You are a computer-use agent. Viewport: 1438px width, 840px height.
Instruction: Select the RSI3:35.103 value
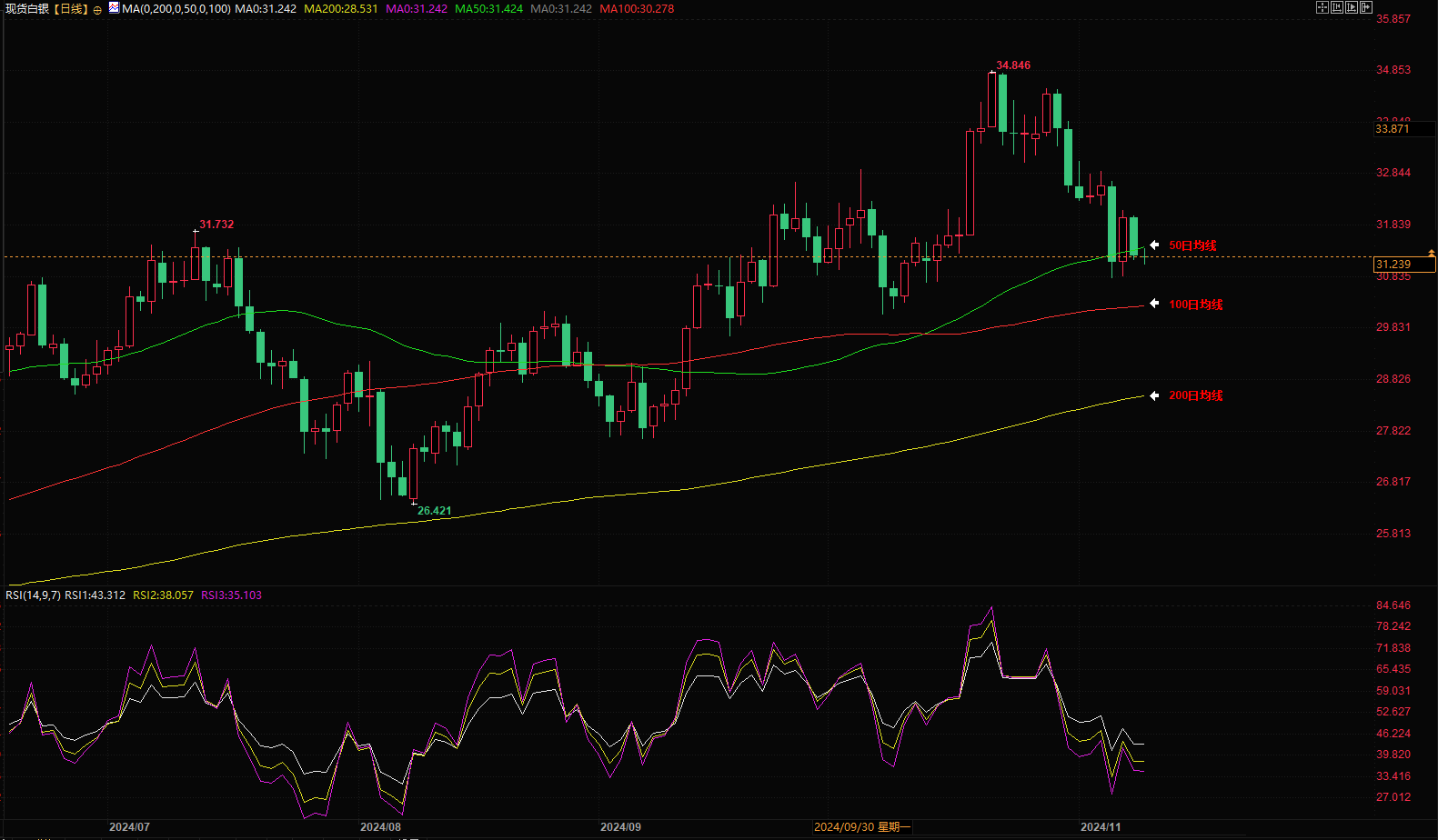(231, 595)
